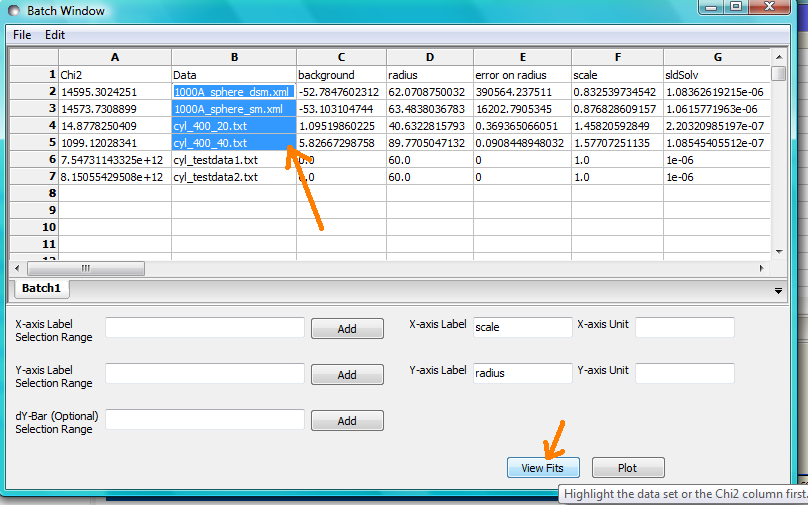Image resolution: width=808 pixels, height=505 pixels.
Task: Click X-axis Label Selection Range field
Action: click(204, 328)
